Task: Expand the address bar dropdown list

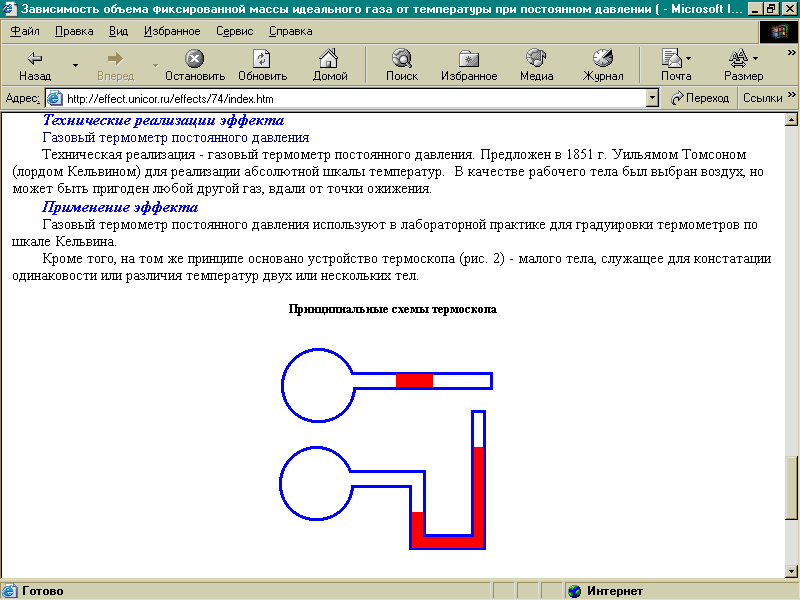Action: click(652, 98)
